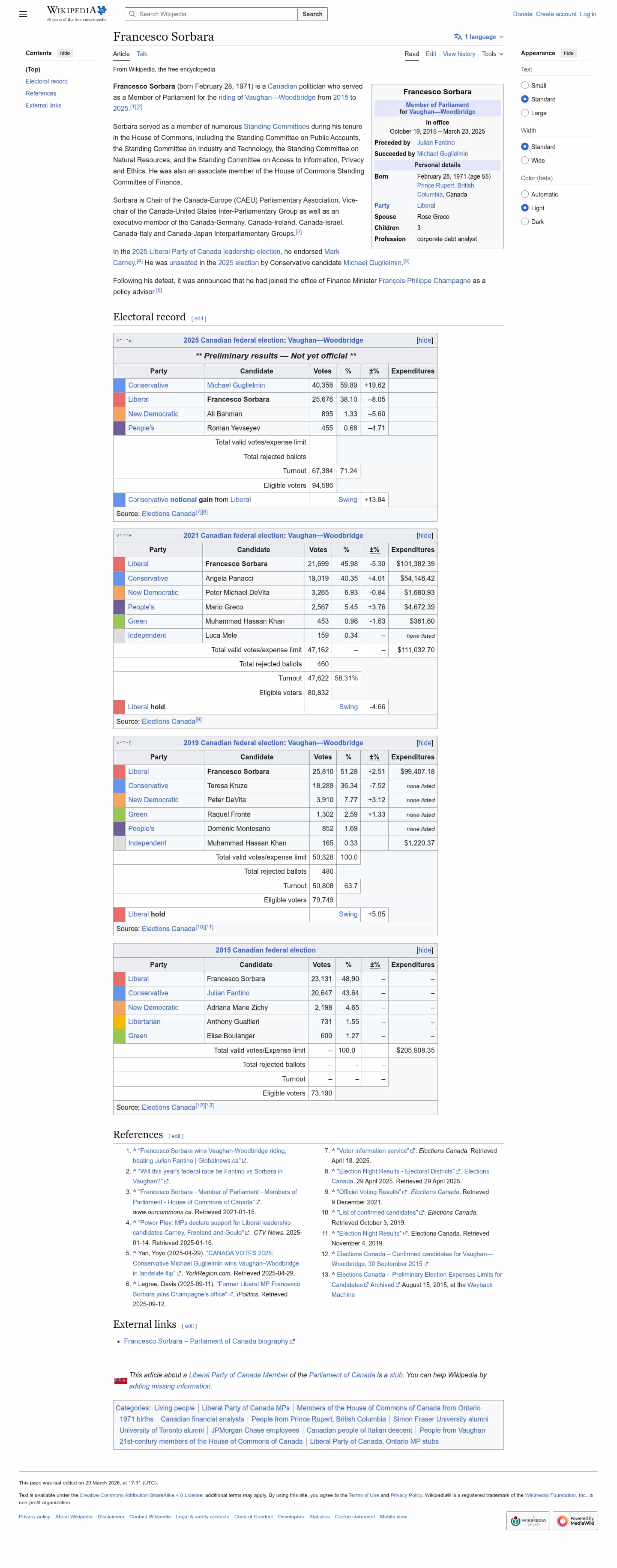Switch to the Talk tab
Image resolution: width=617 pixels, height=1568 pixels.
tap(141, 54)
